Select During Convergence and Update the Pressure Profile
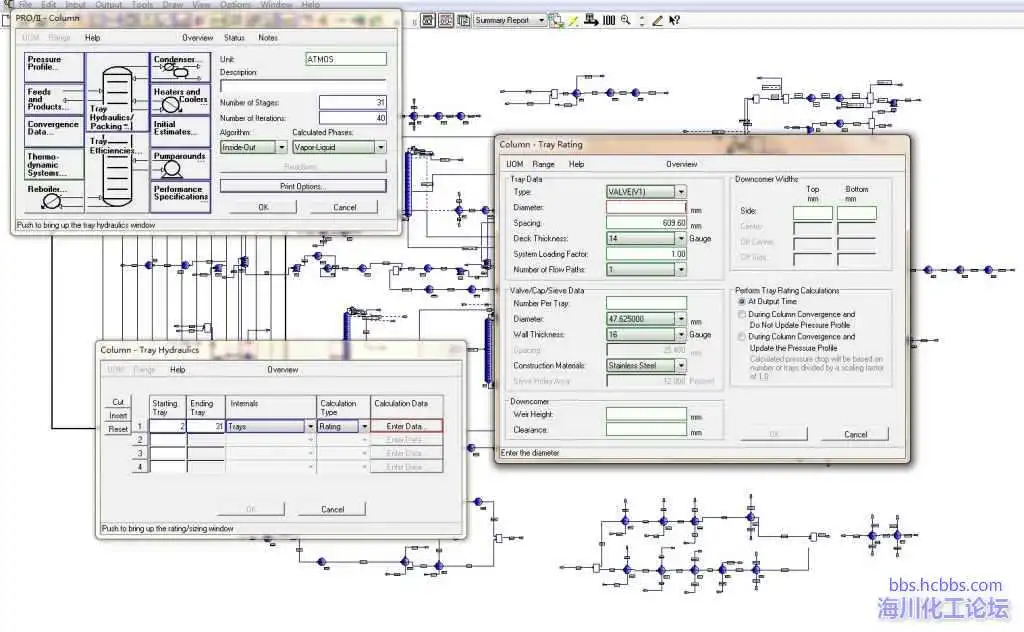 [x=742, y=337]
